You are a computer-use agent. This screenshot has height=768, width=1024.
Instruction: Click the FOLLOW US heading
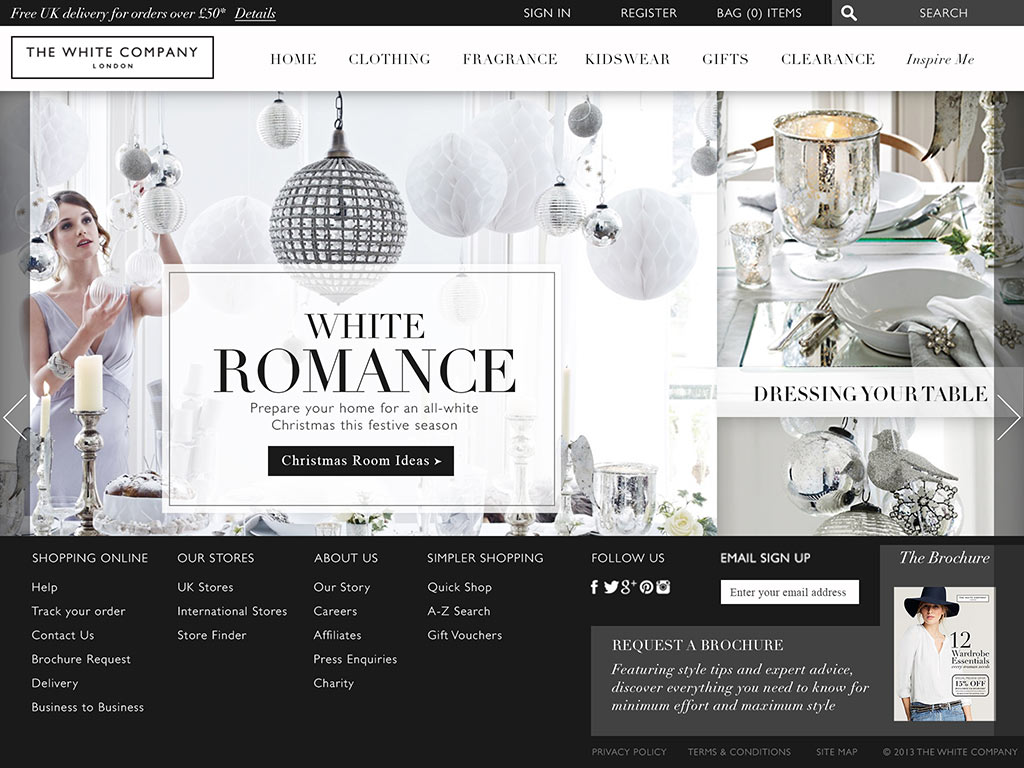click(628, 558)
